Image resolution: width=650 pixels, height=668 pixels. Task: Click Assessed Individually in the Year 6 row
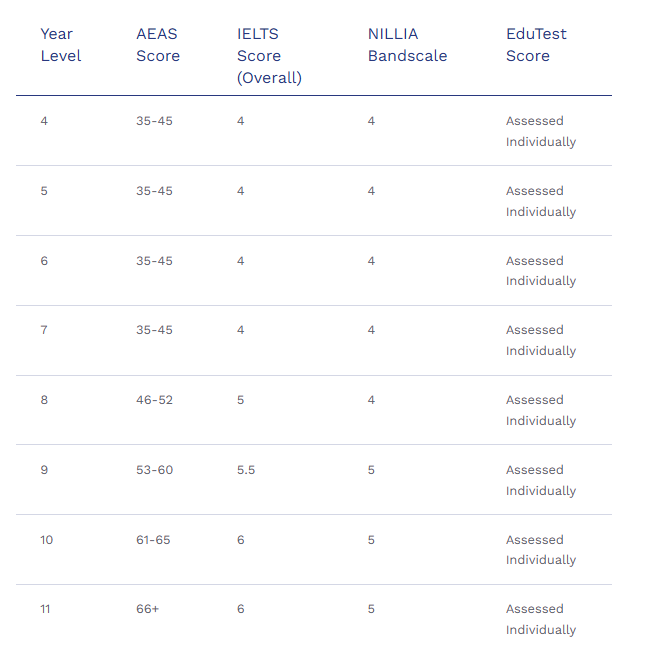(540, 271)
